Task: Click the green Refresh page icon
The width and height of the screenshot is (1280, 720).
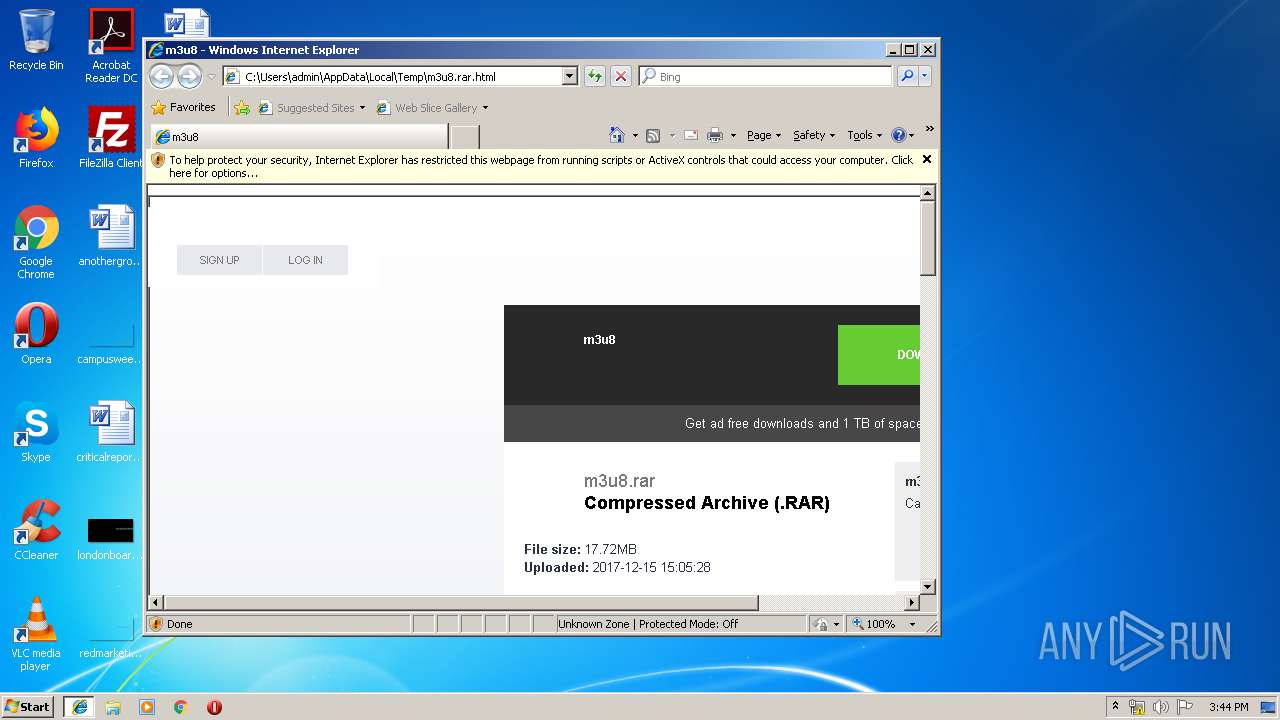Action: click(x=595, y=76)
